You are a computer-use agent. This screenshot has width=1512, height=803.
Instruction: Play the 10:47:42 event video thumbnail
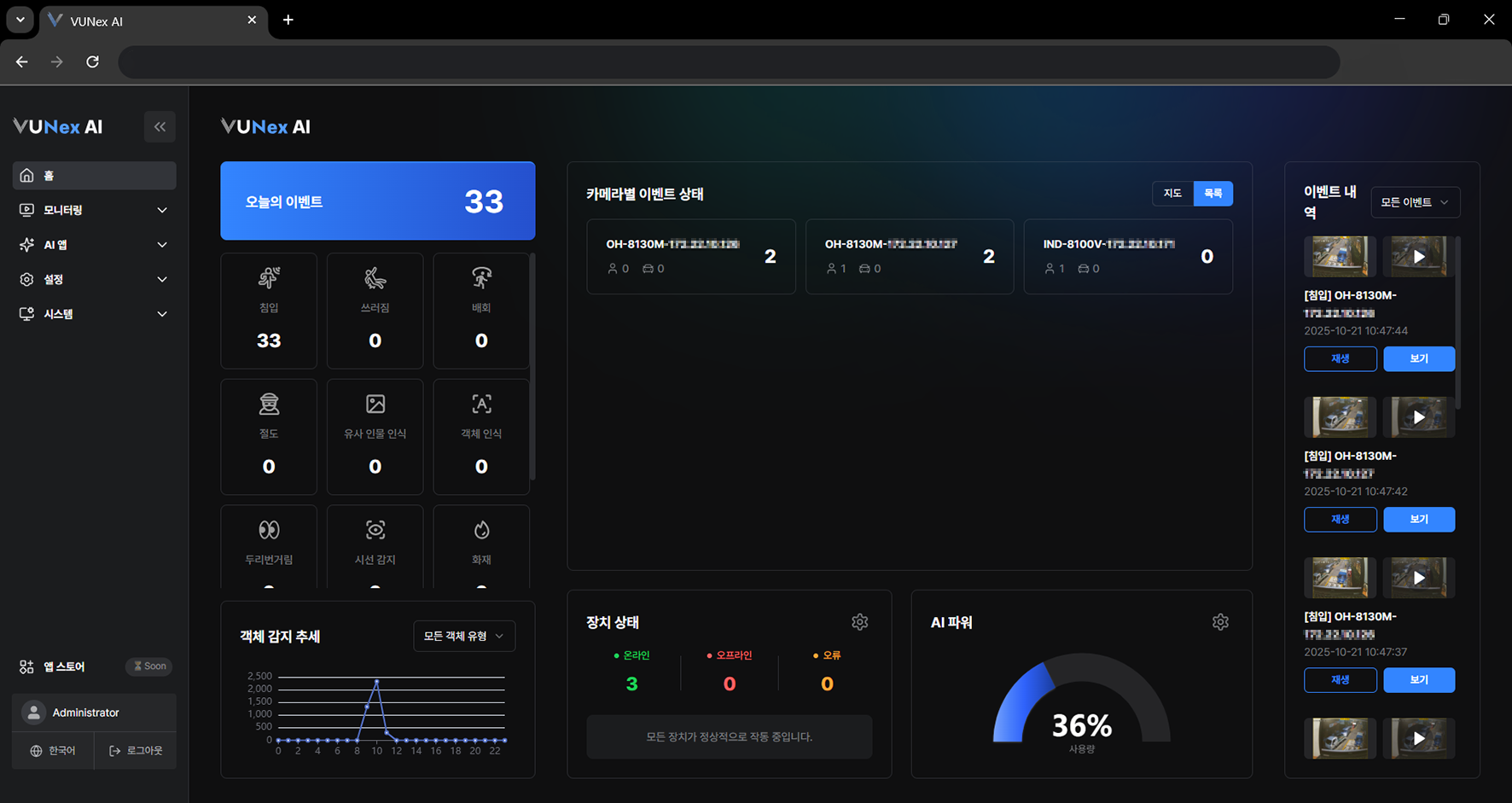pos(1418,417)
